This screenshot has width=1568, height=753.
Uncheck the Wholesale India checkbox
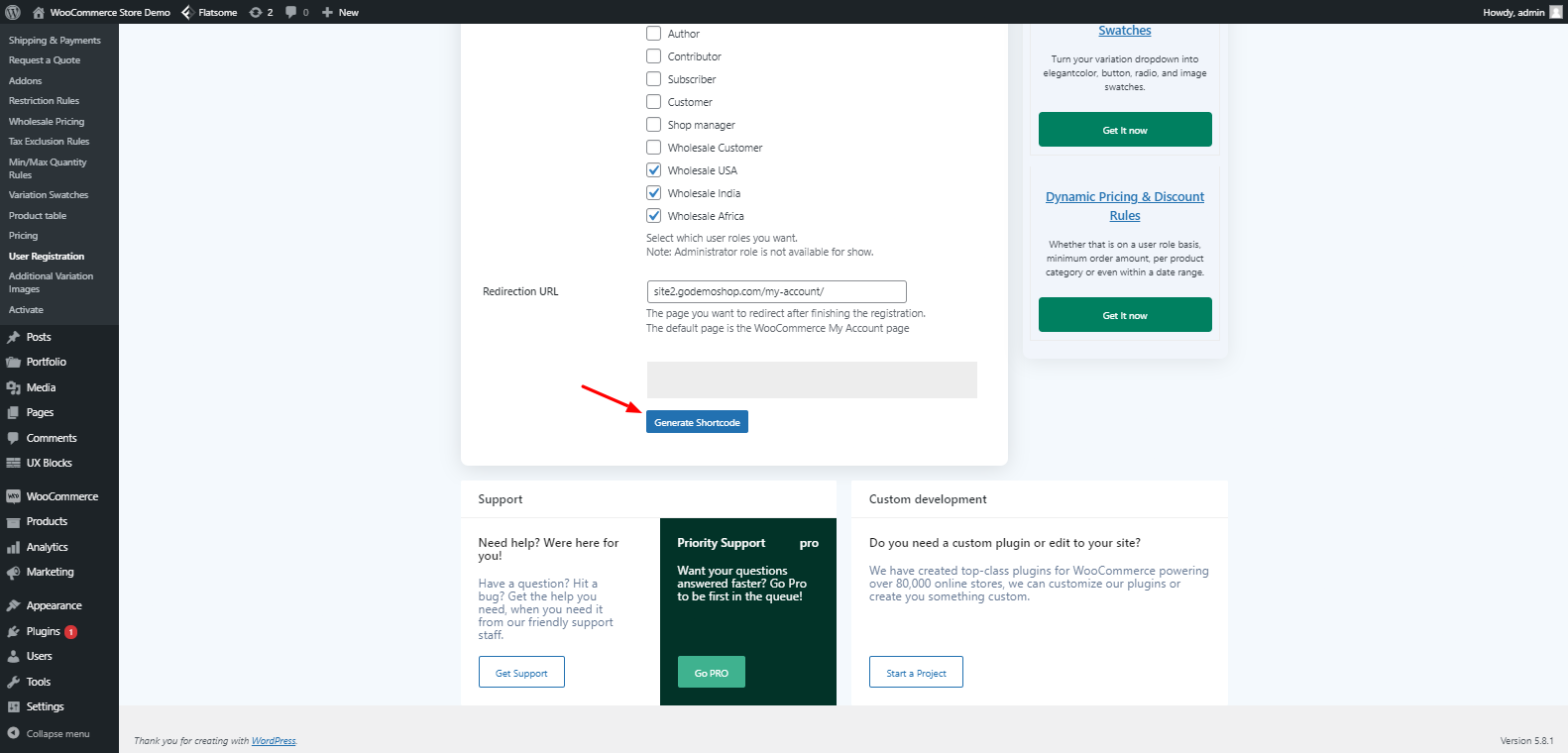pos(654,193)
